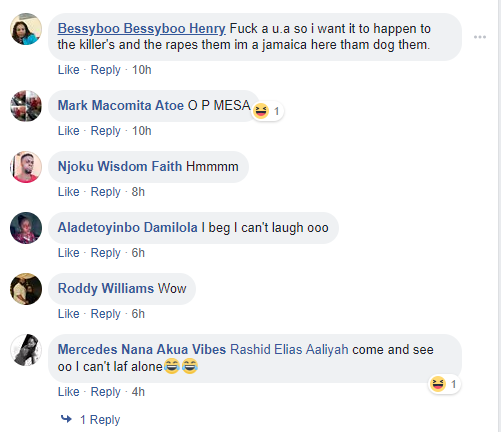Open the Mercedes Nana Akua Vibes name link
Screen dimensions: 501x432
[x=142, y=350]
